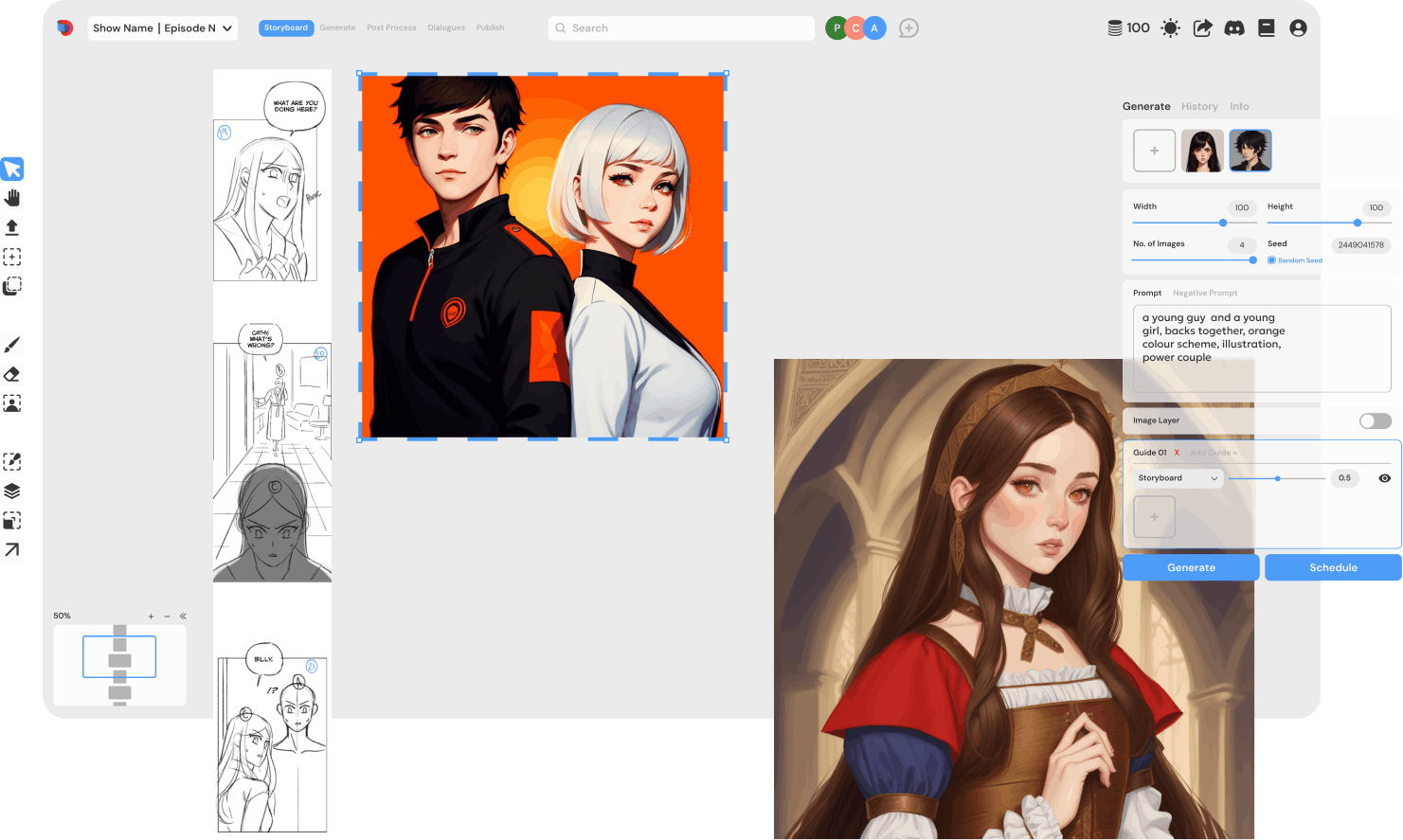Viewport: 1403px width, 840px height.
Task: Collapse the navigator panel with chevrons
Action: pos(183,617)
